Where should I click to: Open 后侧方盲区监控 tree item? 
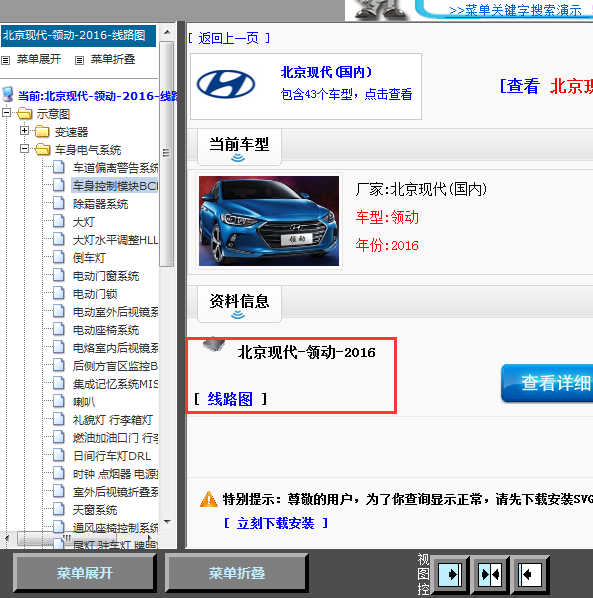tap(116, 366)
